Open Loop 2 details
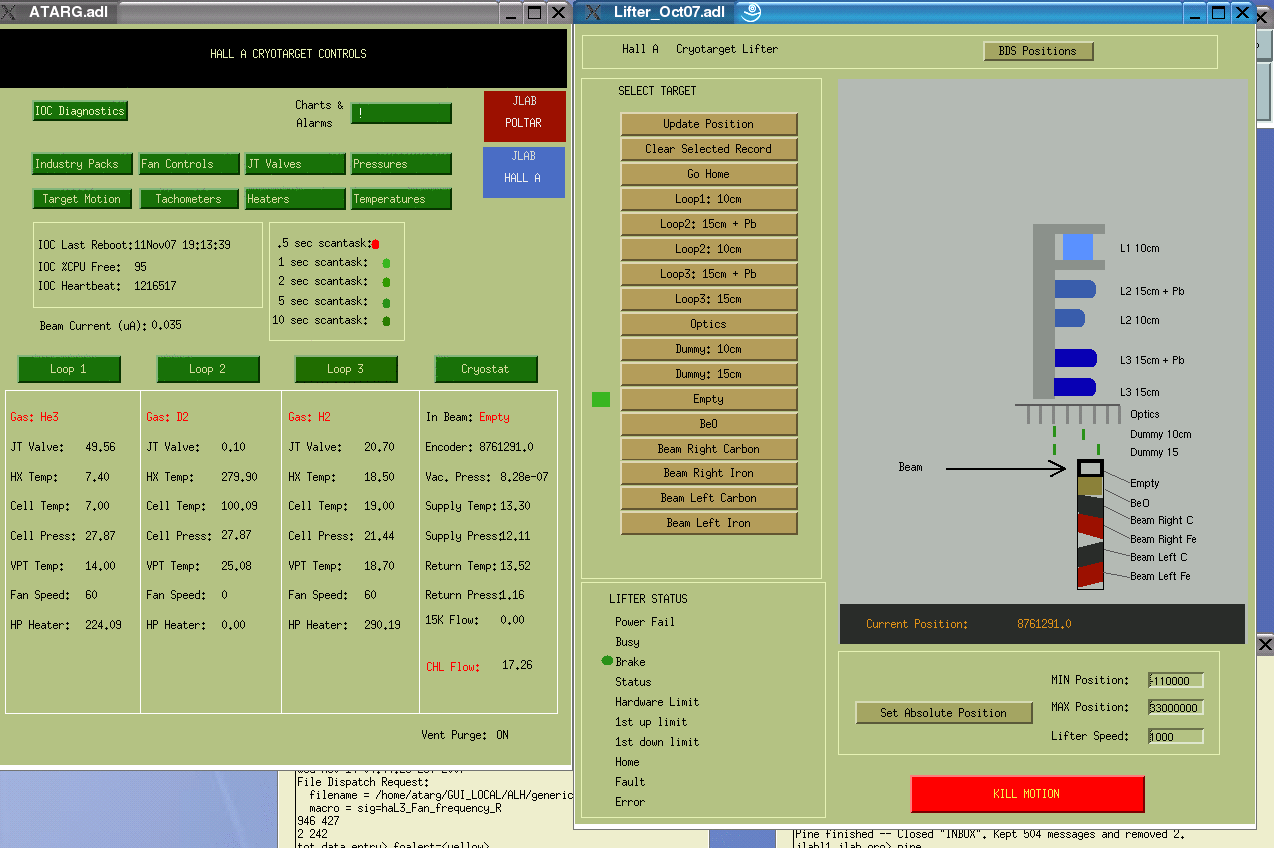1274x848 pixels. tap(208, 369)
